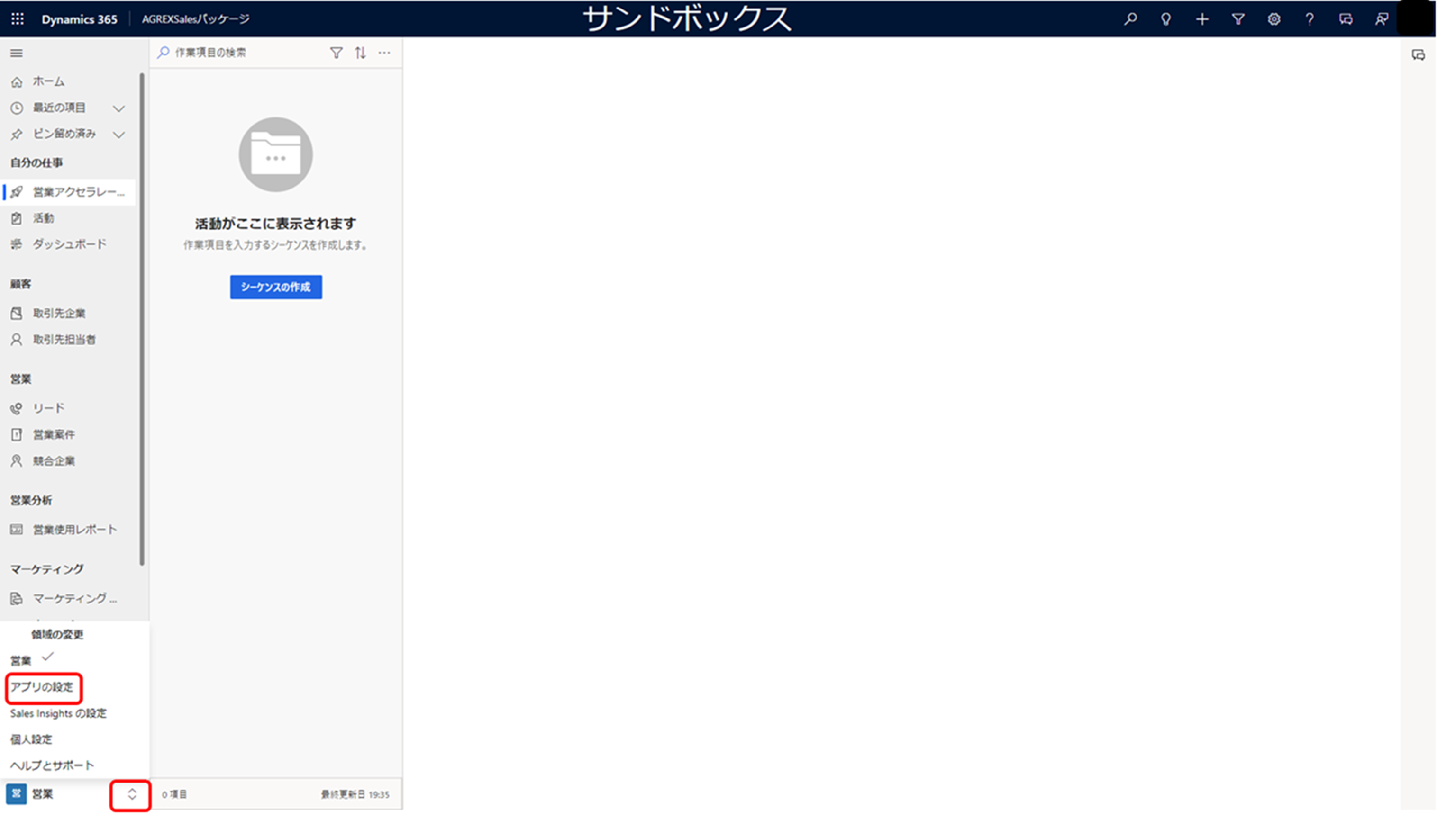The image size is (1456, 819).
Task: Click the AGREXSalesパッケージ app name
Action: [196, 19]
